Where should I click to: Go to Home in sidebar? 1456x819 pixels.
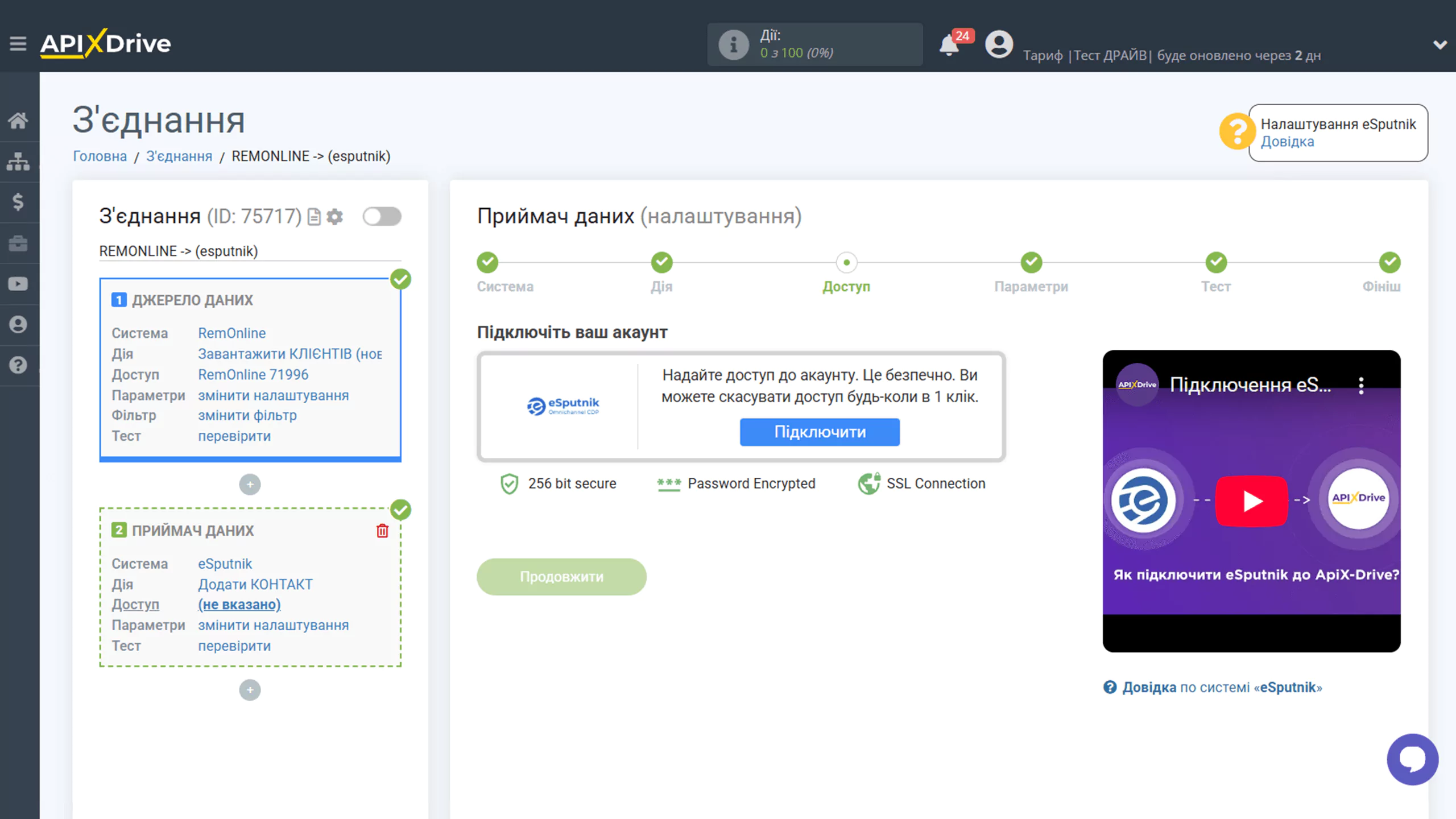pos(18,121)
